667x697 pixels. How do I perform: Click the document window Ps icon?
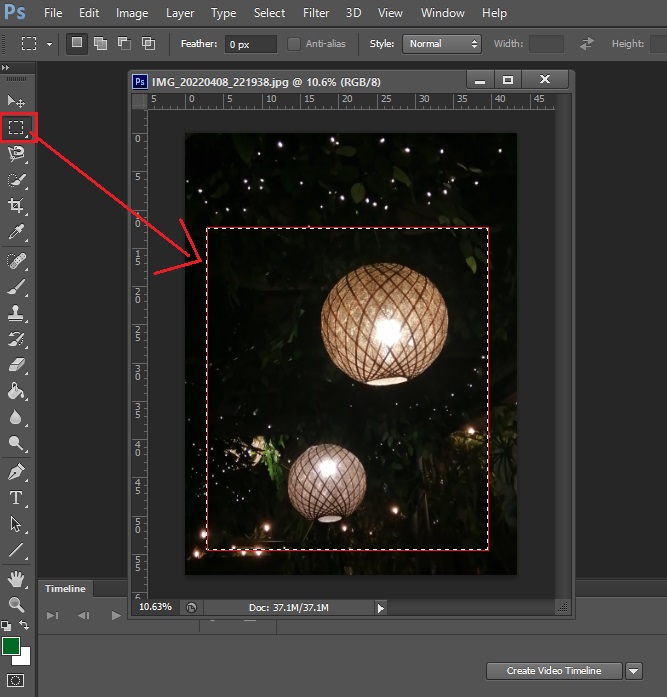[140, 82]
